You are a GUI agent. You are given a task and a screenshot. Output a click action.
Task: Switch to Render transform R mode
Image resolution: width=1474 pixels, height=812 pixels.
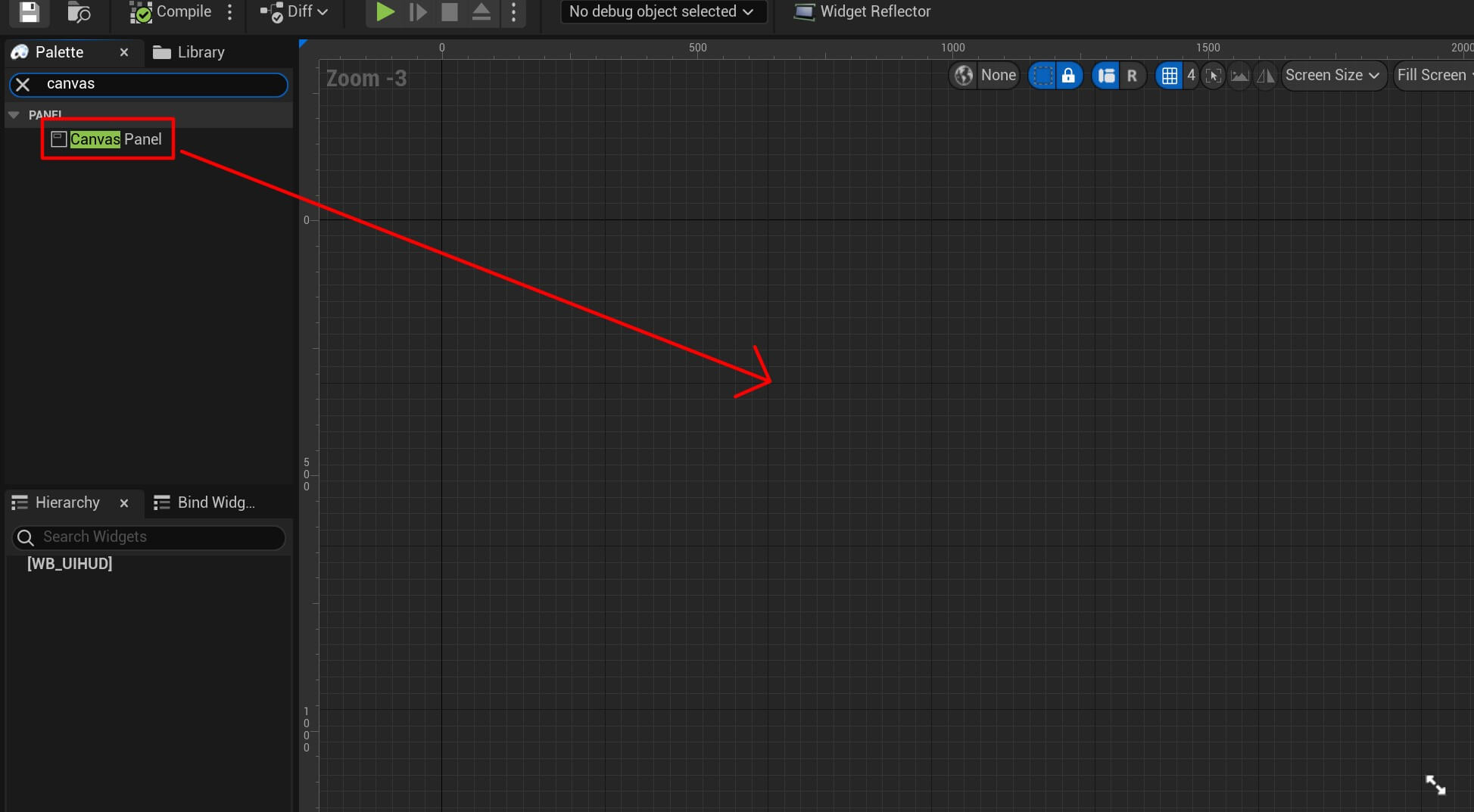pos(1132,75)
